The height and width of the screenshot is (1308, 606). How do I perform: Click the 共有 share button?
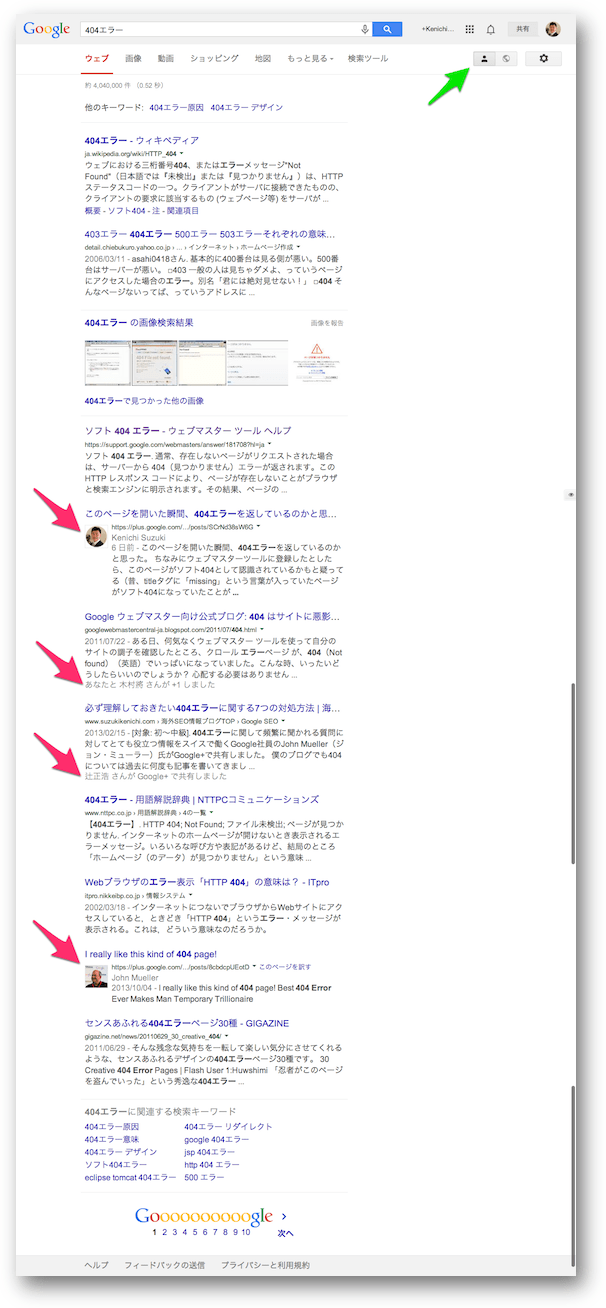click(x=522, y=30)
